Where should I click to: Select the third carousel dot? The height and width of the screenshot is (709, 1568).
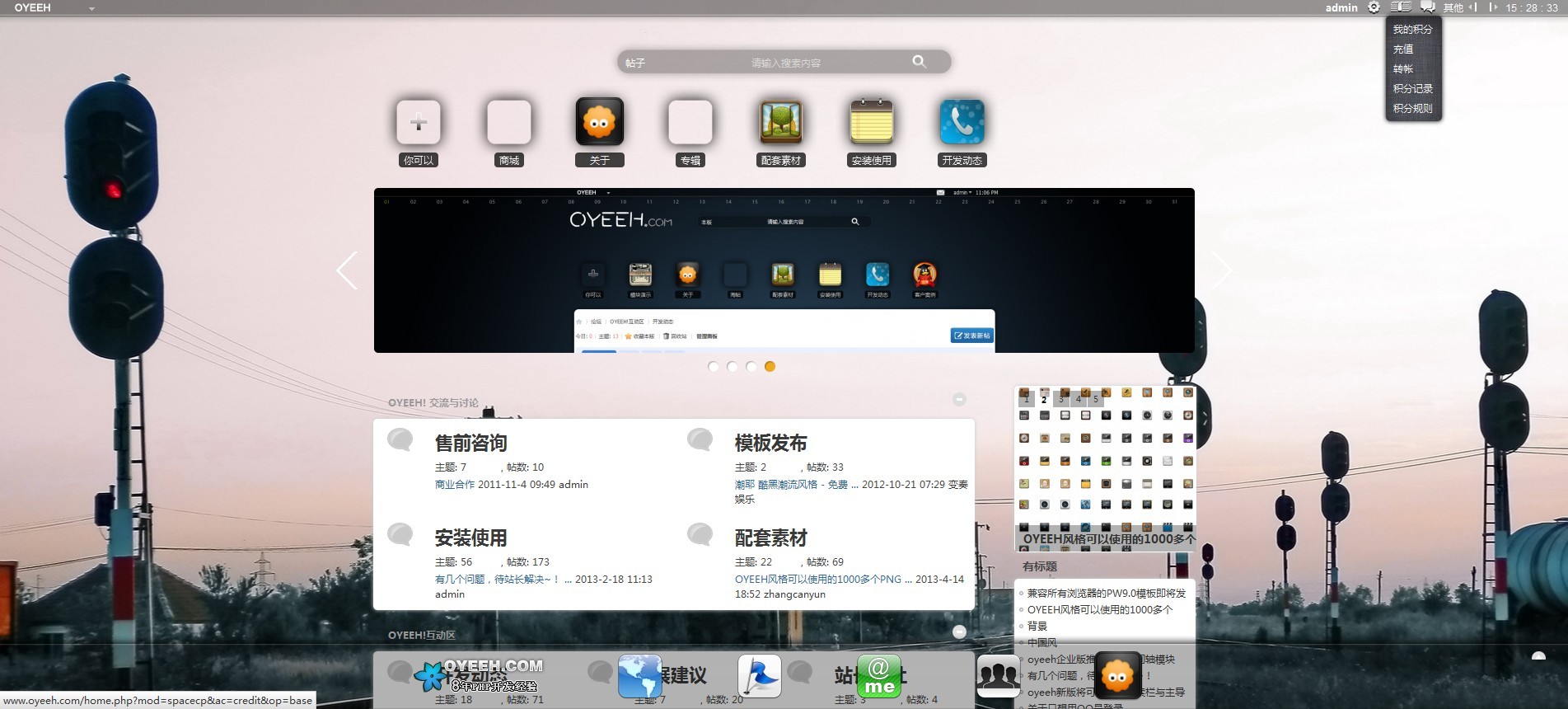[751, 367]
